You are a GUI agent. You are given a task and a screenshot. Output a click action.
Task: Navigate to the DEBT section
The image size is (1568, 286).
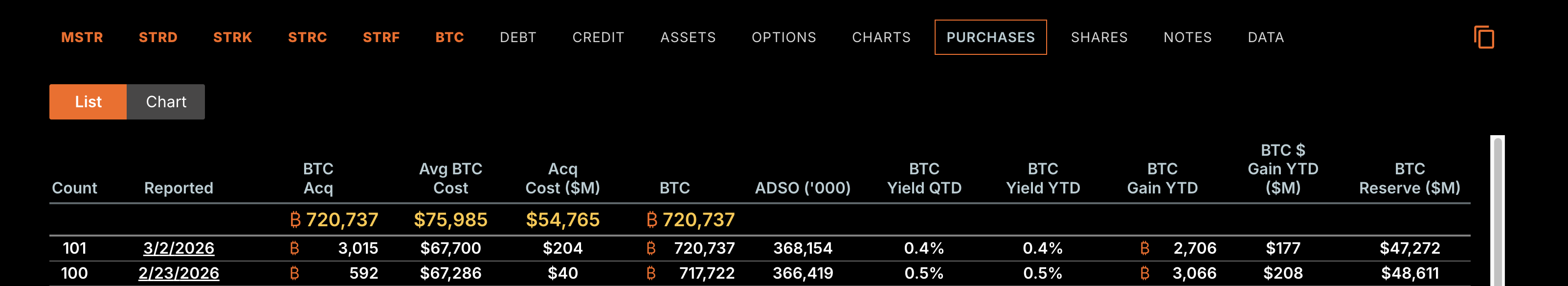pos(517,37)
